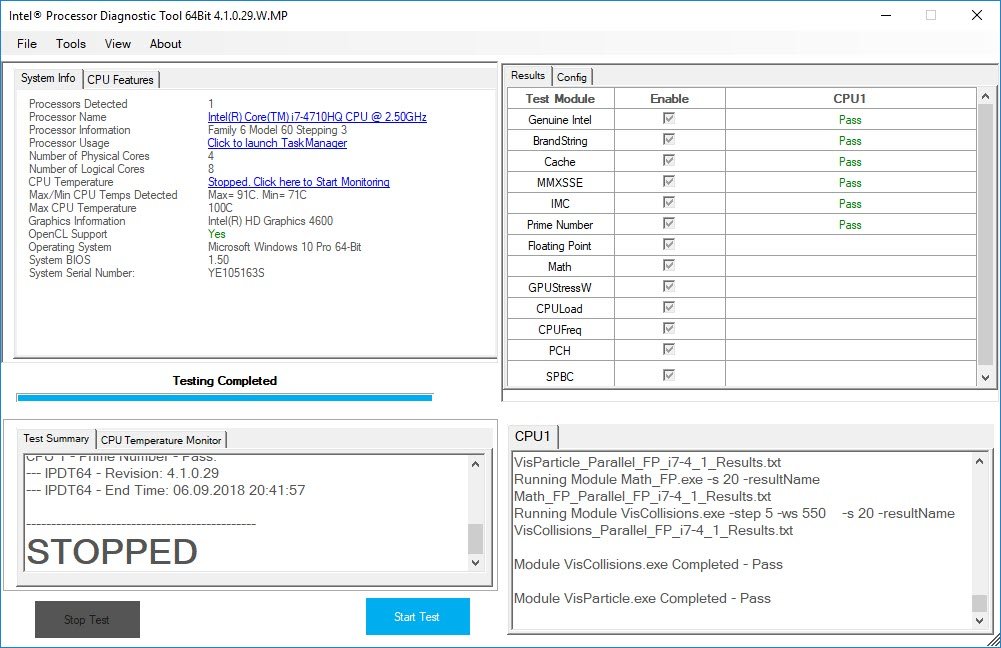
Task: Select the System Info tab
Action: pyautogui.click(x=48, y=78)
